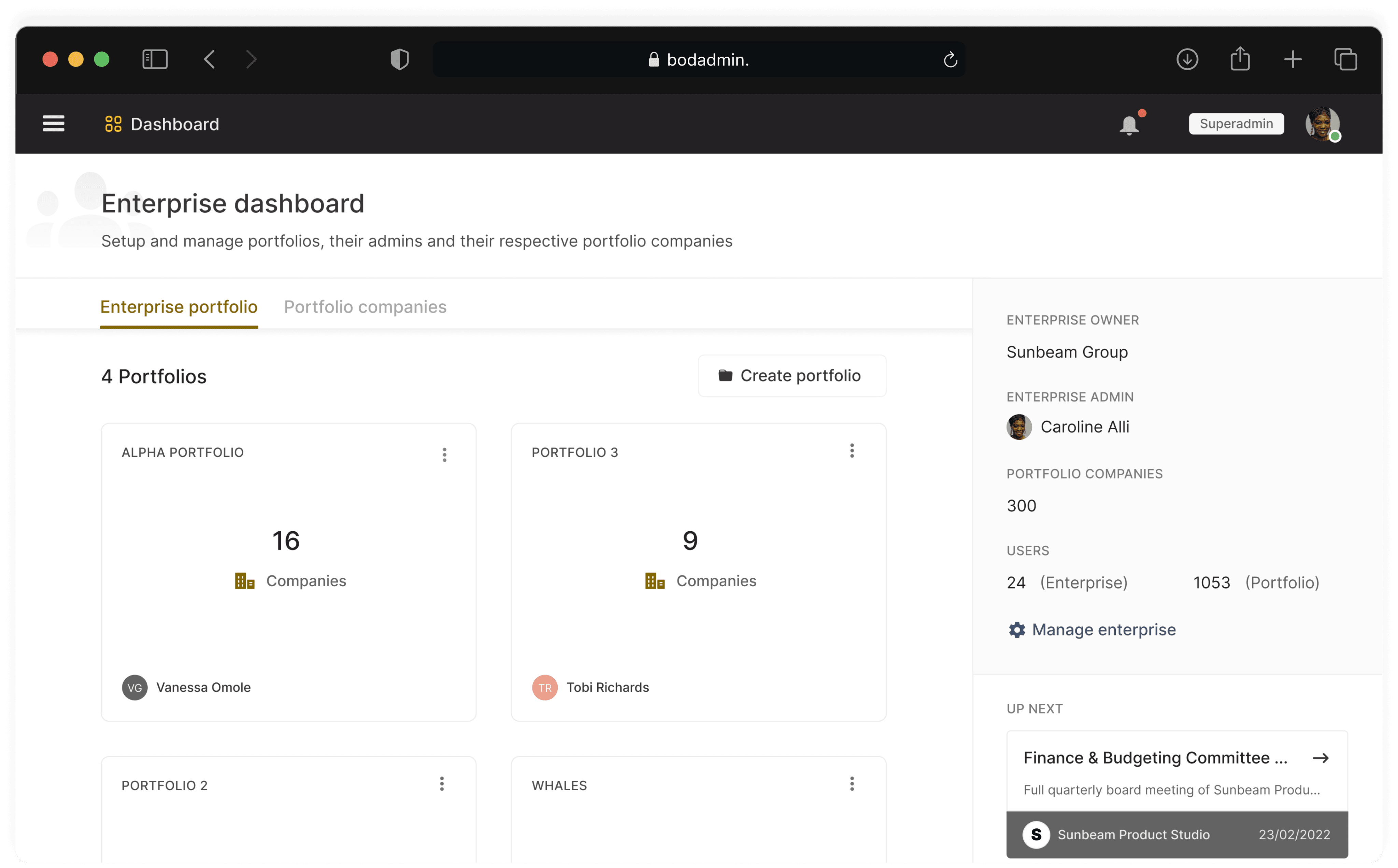This screenshot has width=1398, height=868.
Task: Open a new browser tab
Action: (1293, 59)
